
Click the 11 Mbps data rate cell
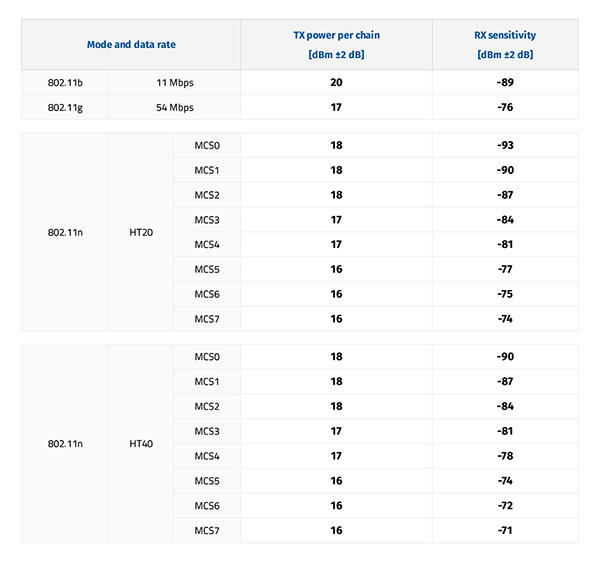pos(174,82)
